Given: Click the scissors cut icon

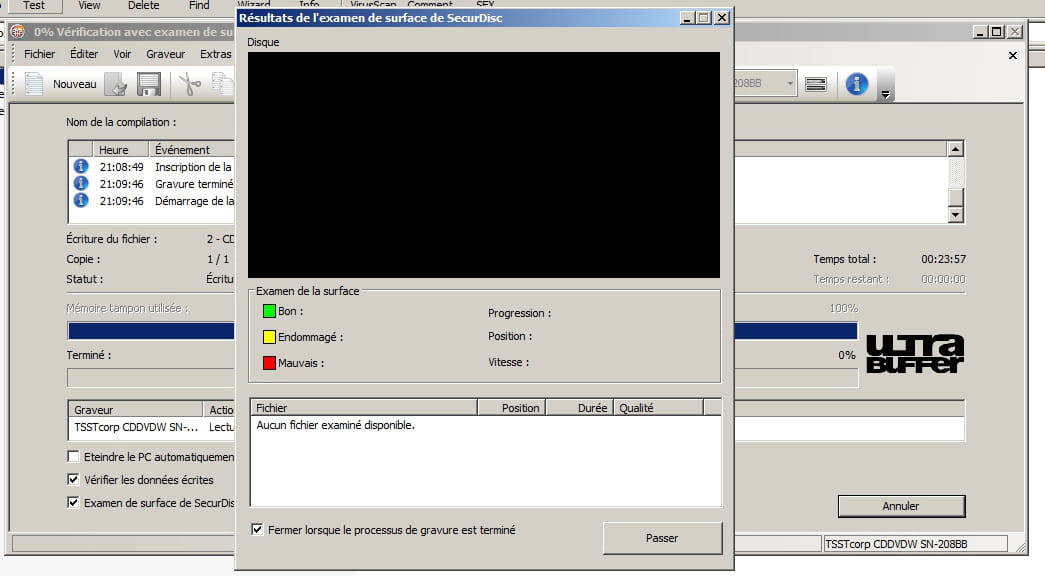Looking at the screenshot, I should pyautogui.click(x=190, y=85).
